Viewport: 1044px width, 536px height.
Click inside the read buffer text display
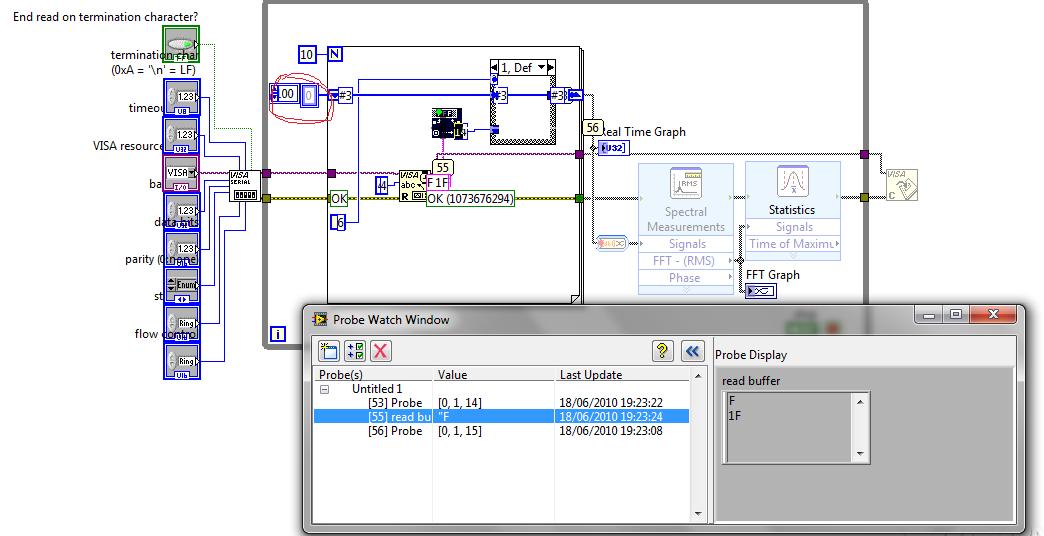[788, 427]
